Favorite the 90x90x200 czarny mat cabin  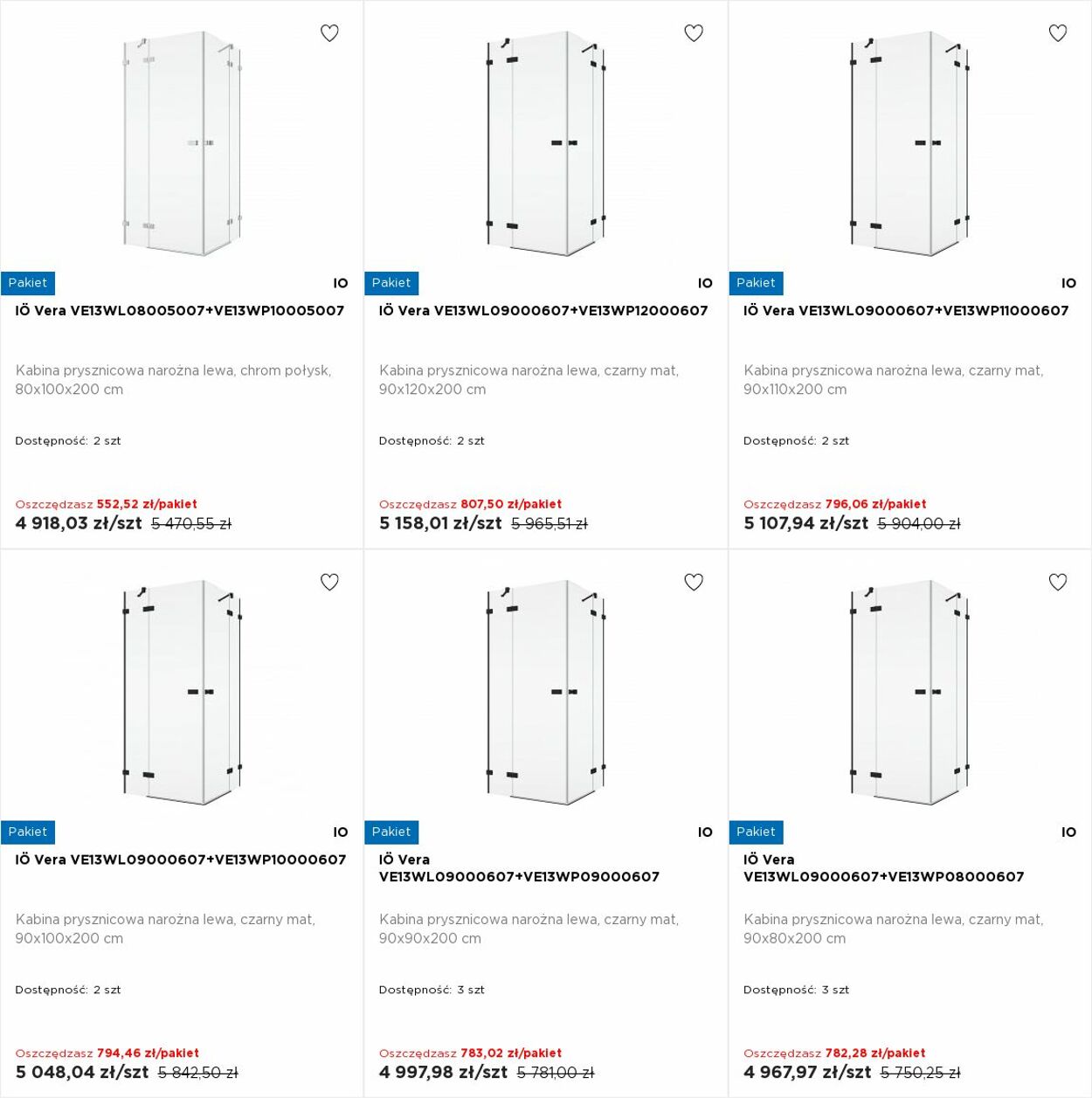(694, 582)
